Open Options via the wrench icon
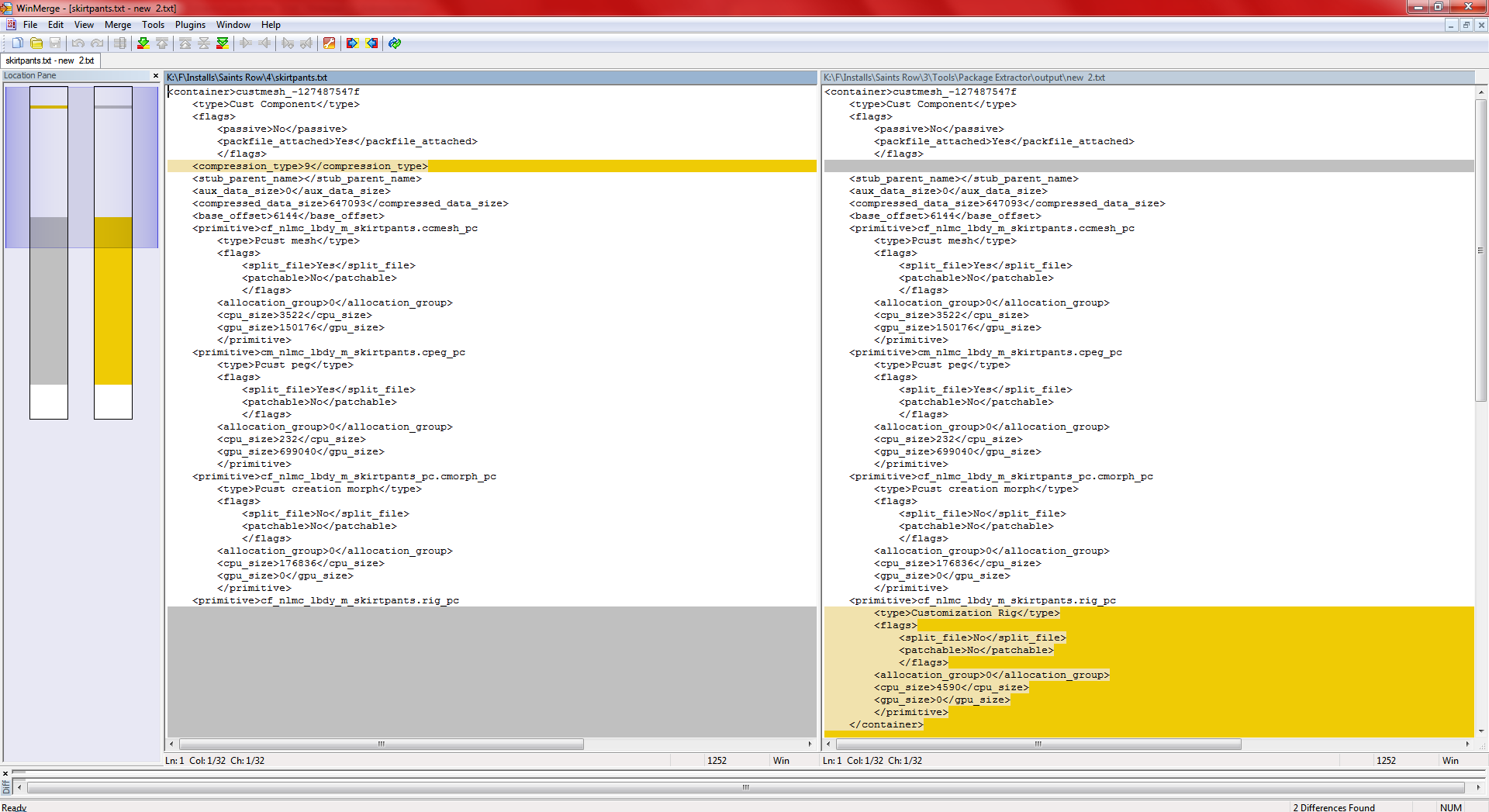1489x812 pixels. coord(330,43)
